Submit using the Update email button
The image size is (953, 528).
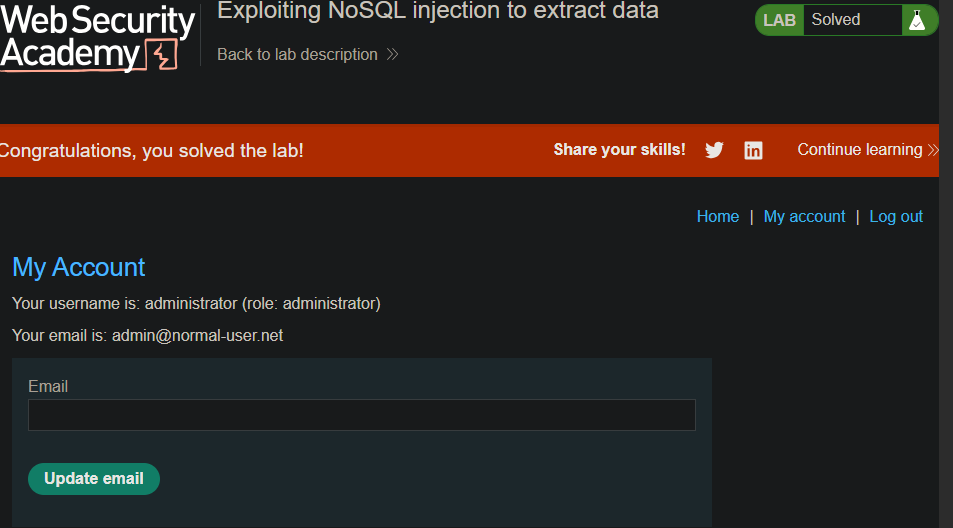(94, 479)
